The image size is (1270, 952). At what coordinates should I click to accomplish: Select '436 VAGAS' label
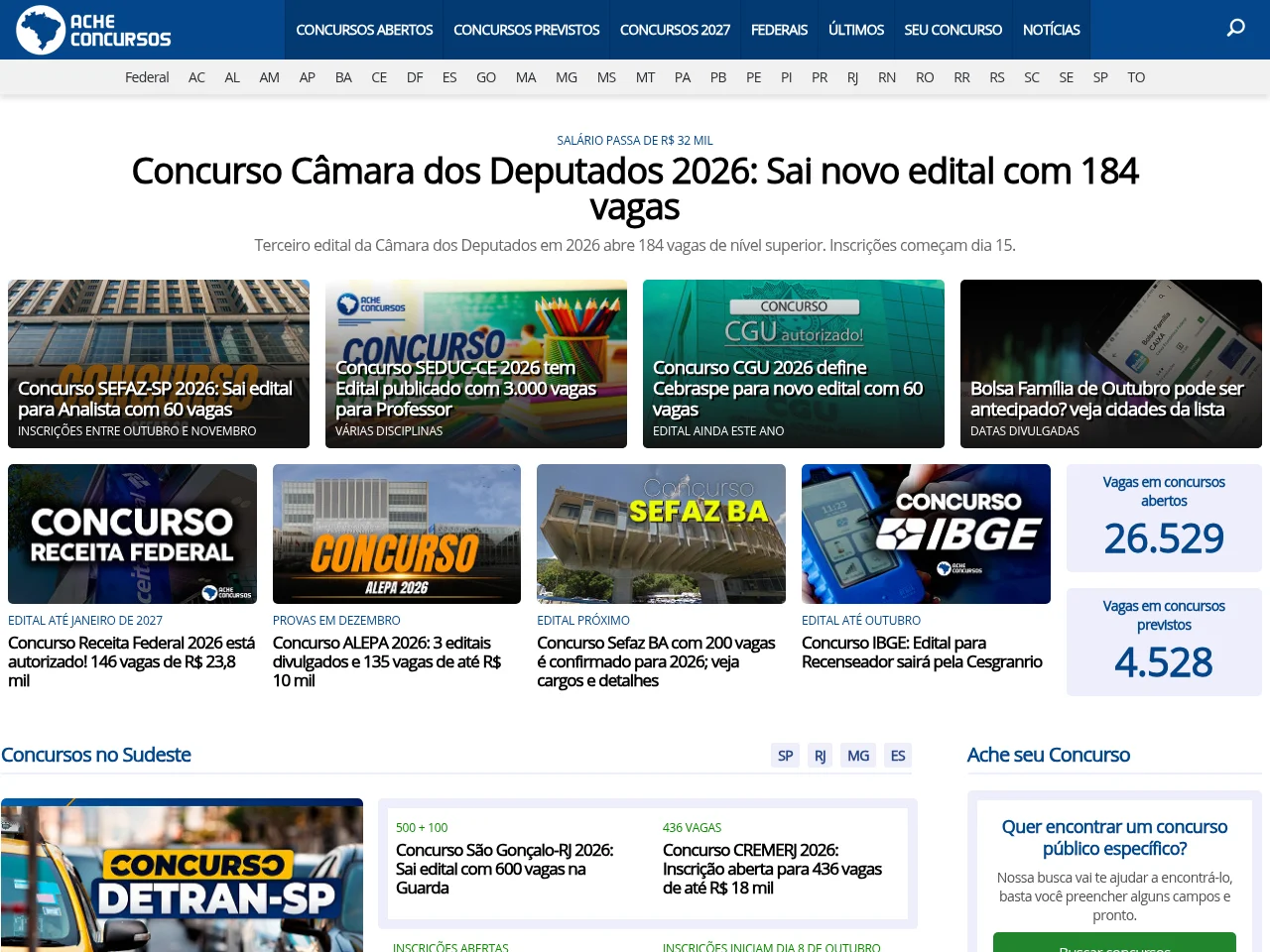[692, 828]
